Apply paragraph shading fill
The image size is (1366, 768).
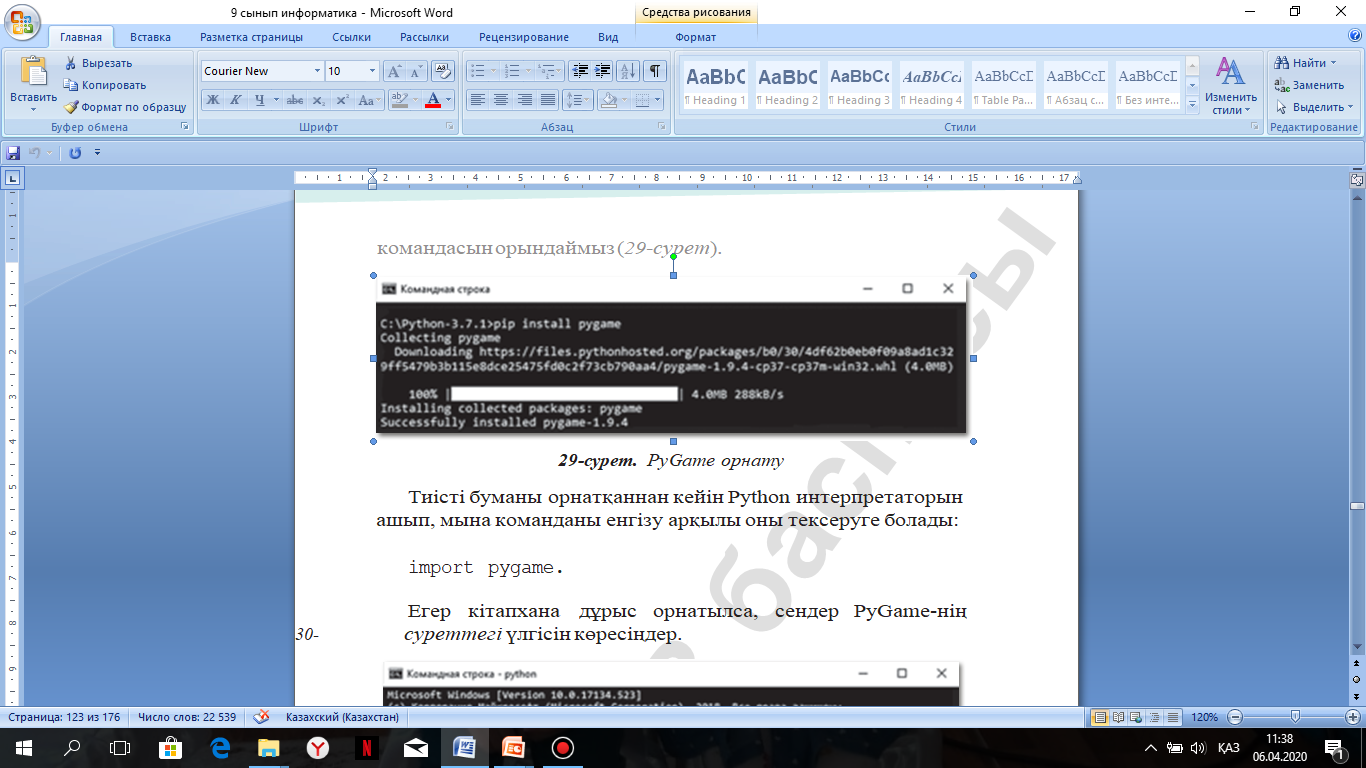pyautogui.click(x=607, y=100)
